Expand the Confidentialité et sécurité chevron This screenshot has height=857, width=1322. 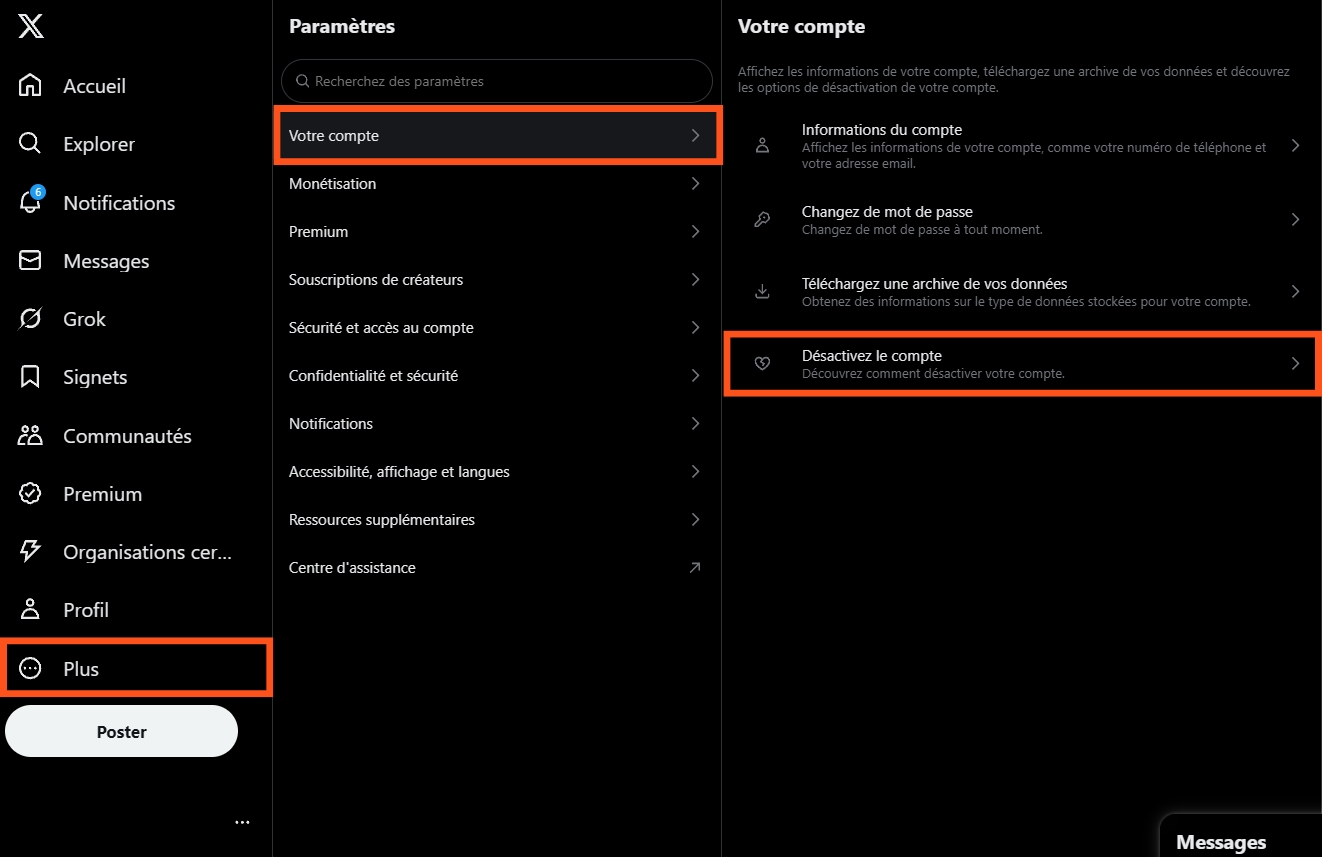point(696,376)
